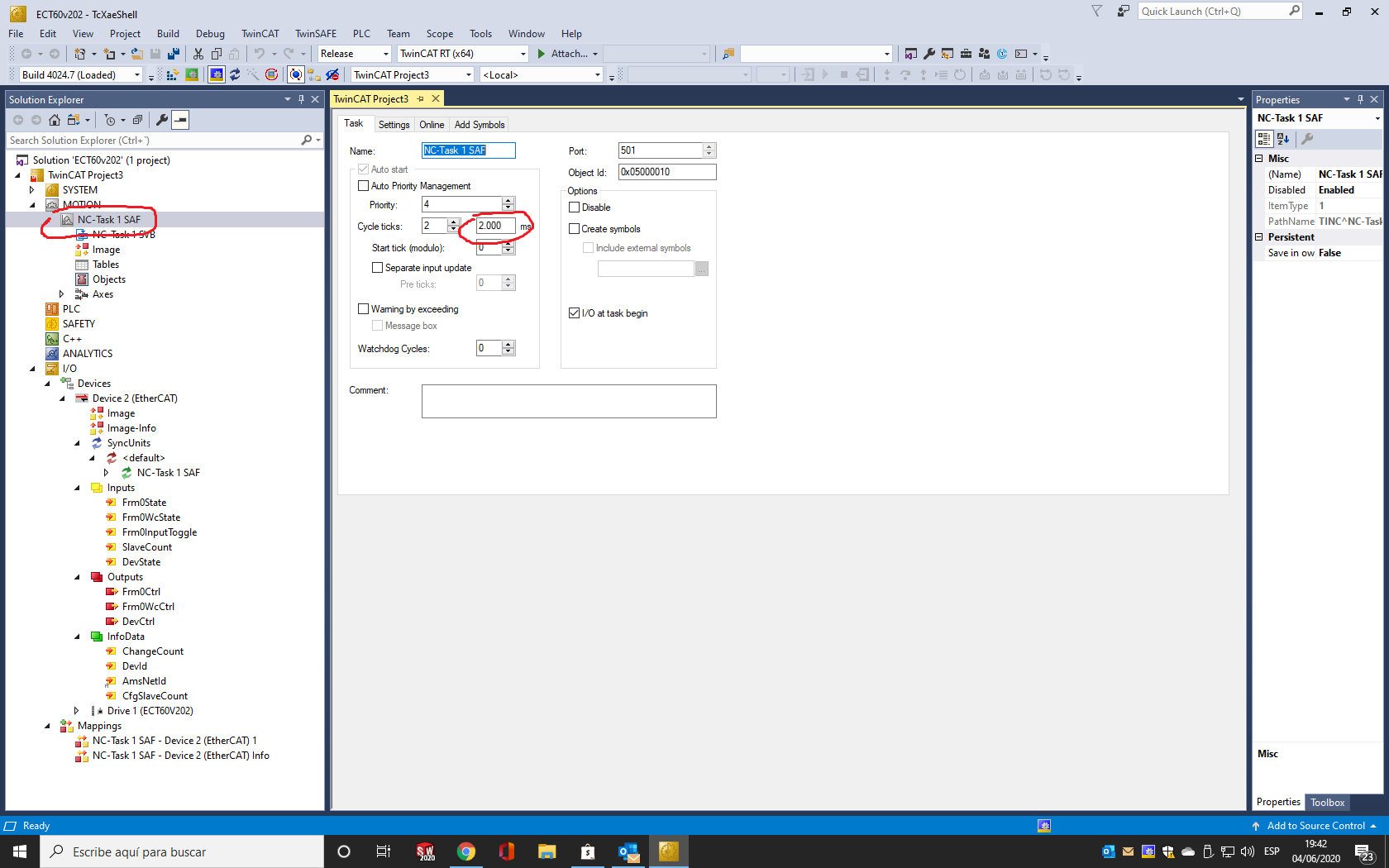
Task: Click the Scan devices wand icon
Action: (x=253, y=74)
